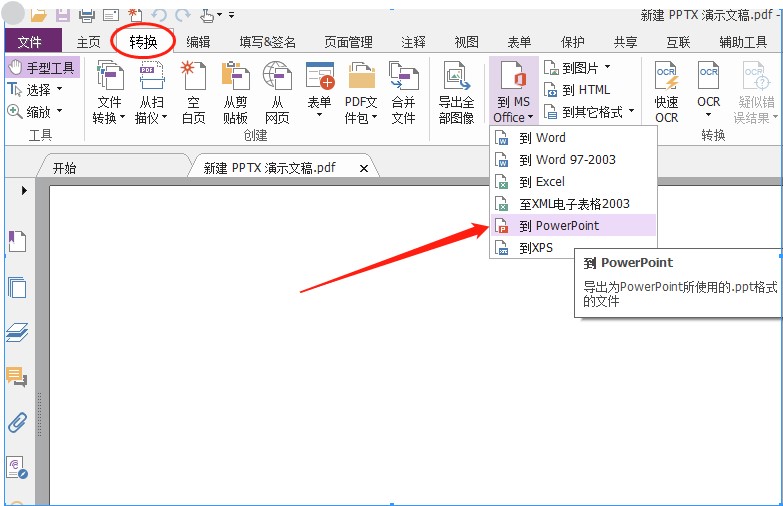Screen dimensions: 783x506
Task: Switch to Home (主页) tab
Action: [89, 42]
